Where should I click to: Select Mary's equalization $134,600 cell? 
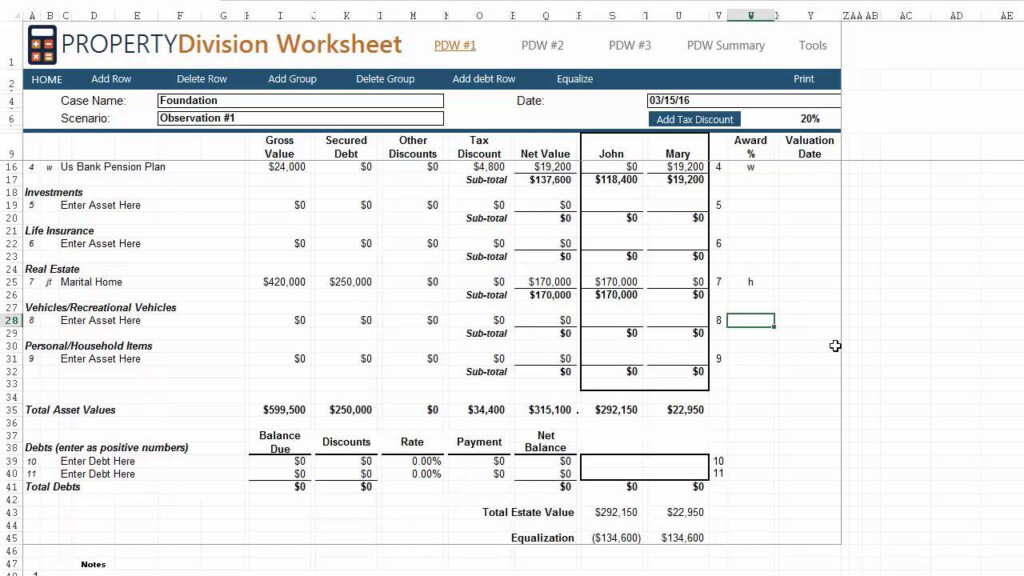pos(682,538)
